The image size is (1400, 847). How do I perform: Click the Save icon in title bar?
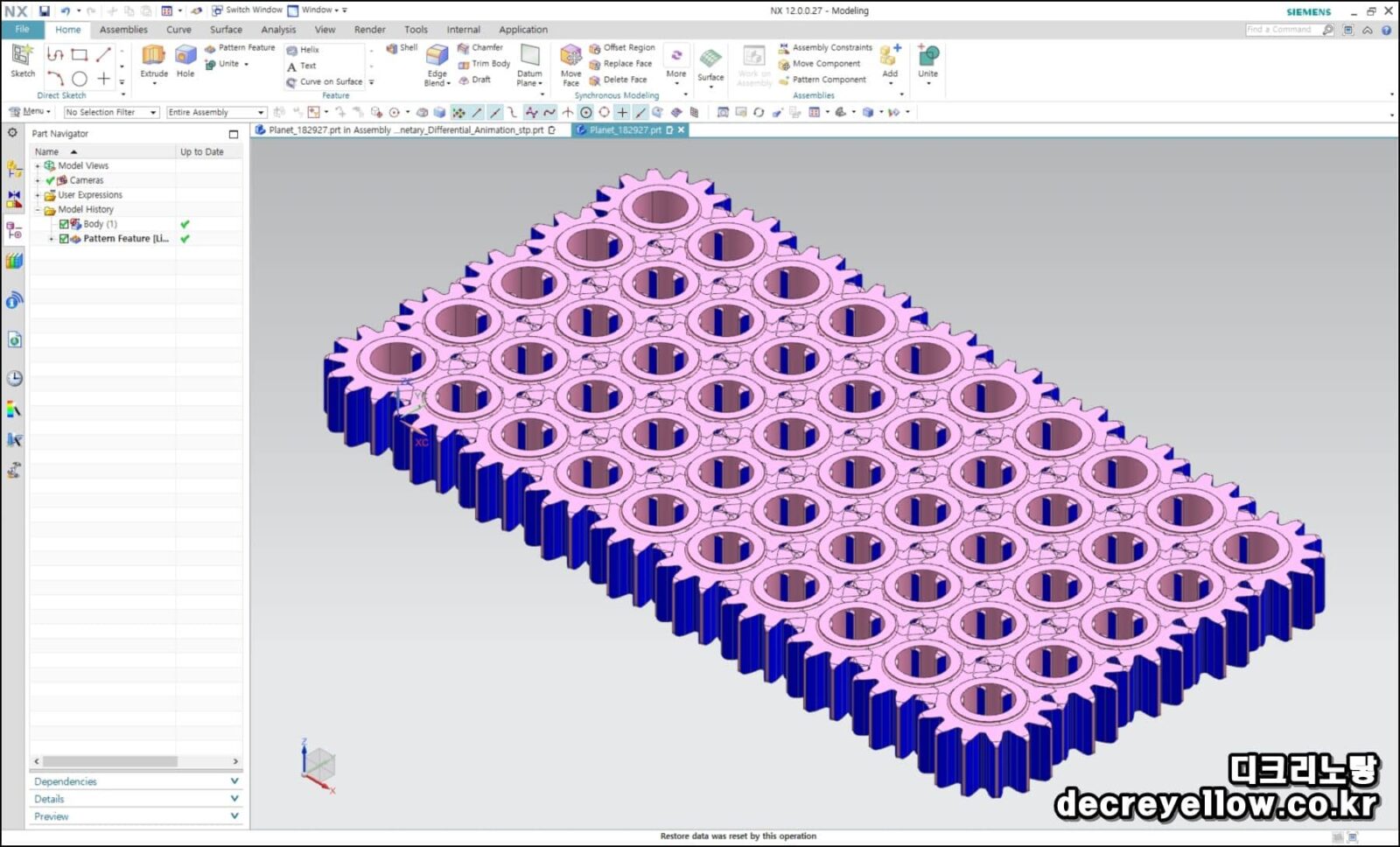(x=44, y=11)
